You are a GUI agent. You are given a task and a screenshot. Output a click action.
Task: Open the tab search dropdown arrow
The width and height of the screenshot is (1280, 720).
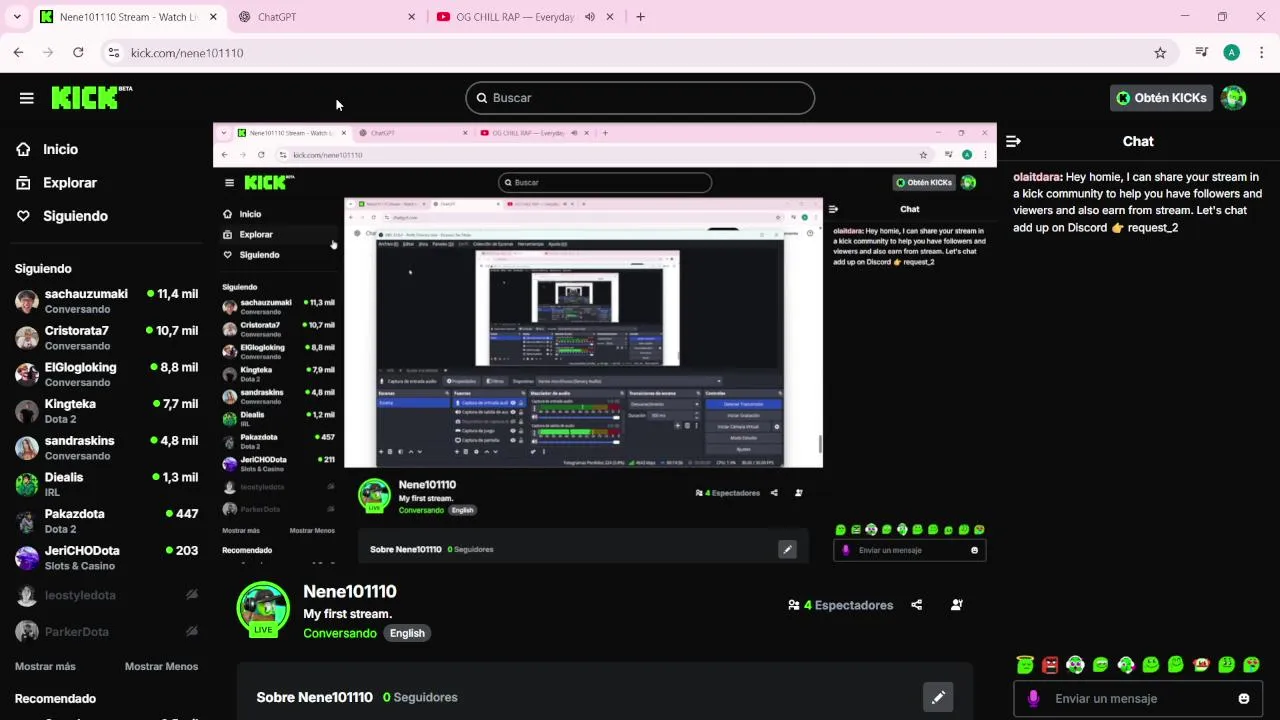17,17
